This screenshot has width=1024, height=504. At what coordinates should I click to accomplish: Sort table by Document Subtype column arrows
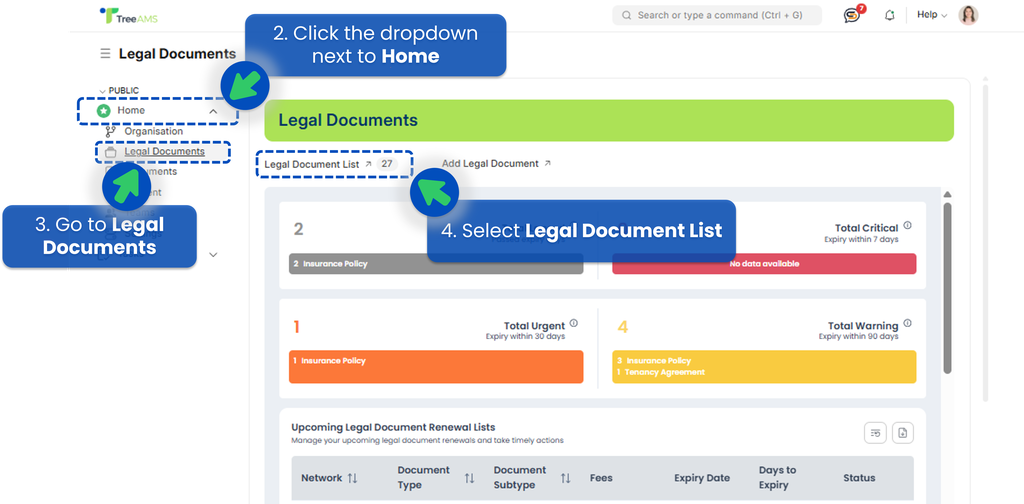pos(566,478)
